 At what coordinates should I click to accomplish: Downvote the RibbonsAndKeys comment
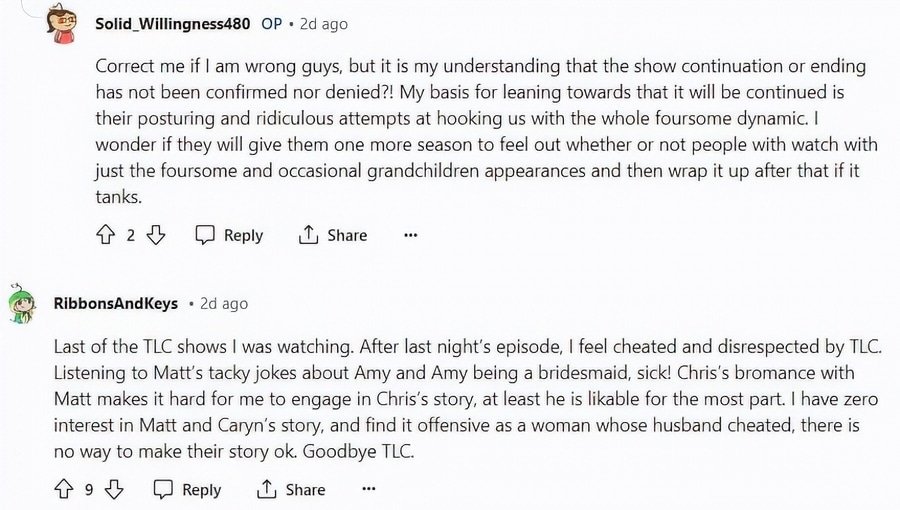click(x=114, y=489)
